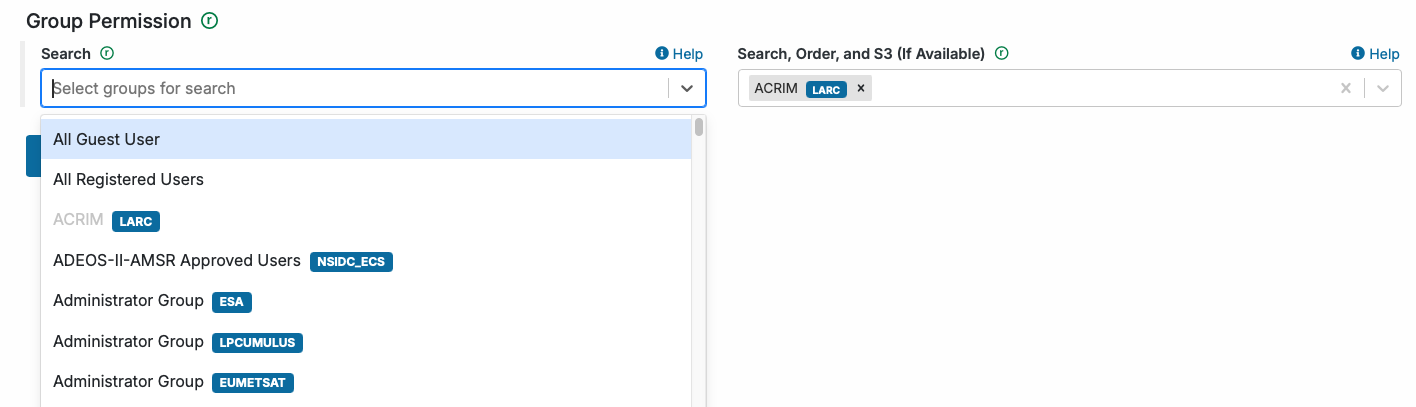Click the info icon beside the left Help

point(661,54)
